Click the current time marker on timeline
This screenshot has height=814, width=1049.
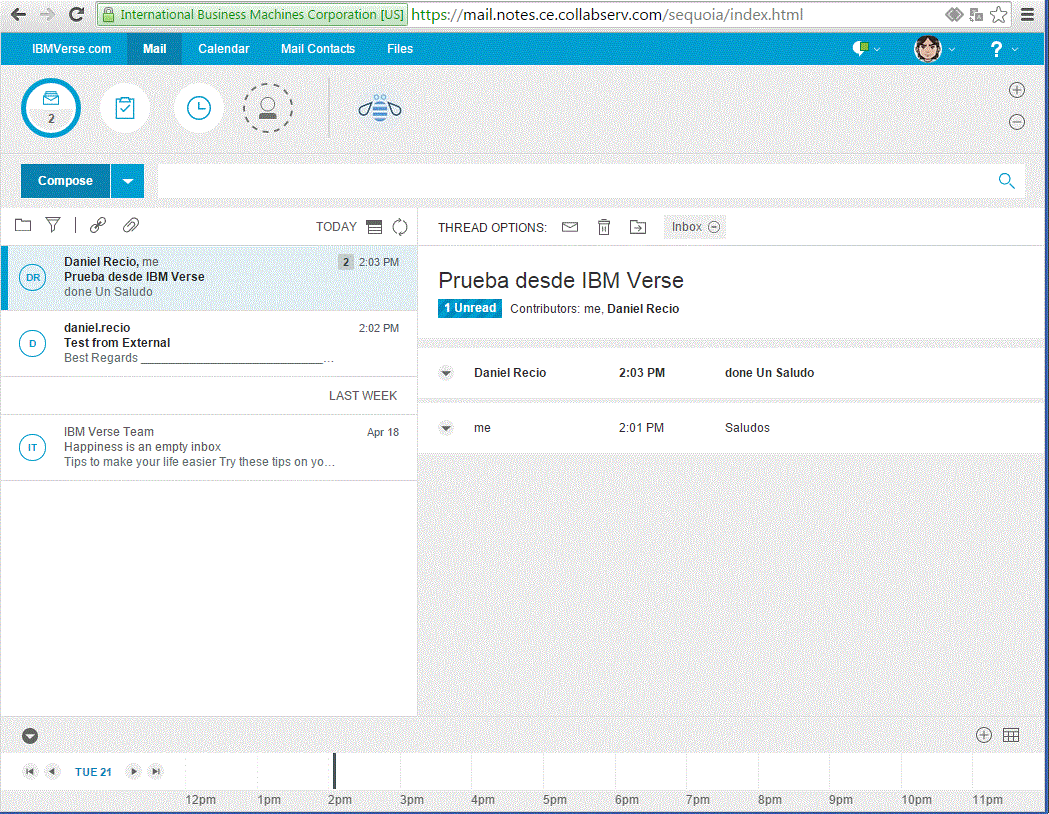[334, 771]
